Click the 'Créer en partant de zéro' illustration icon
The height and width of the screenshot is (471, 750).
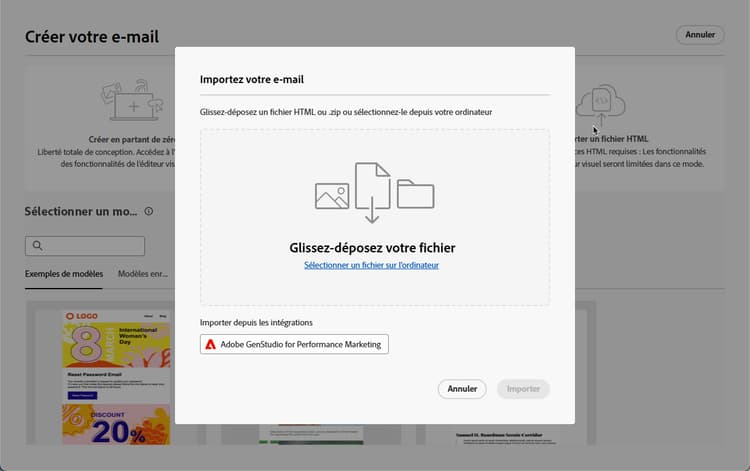(x=132, y=100)
